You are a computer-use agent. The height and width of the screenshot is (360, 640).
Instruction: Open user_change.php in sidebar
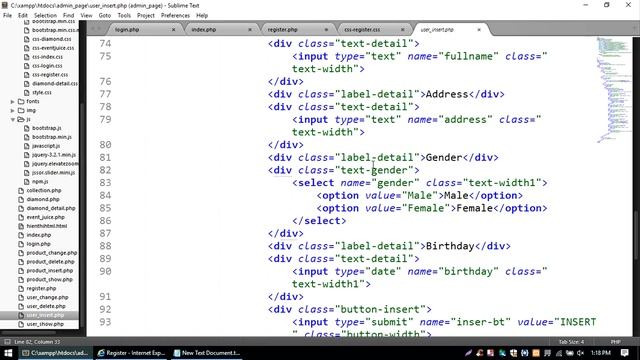pos(47,298)
